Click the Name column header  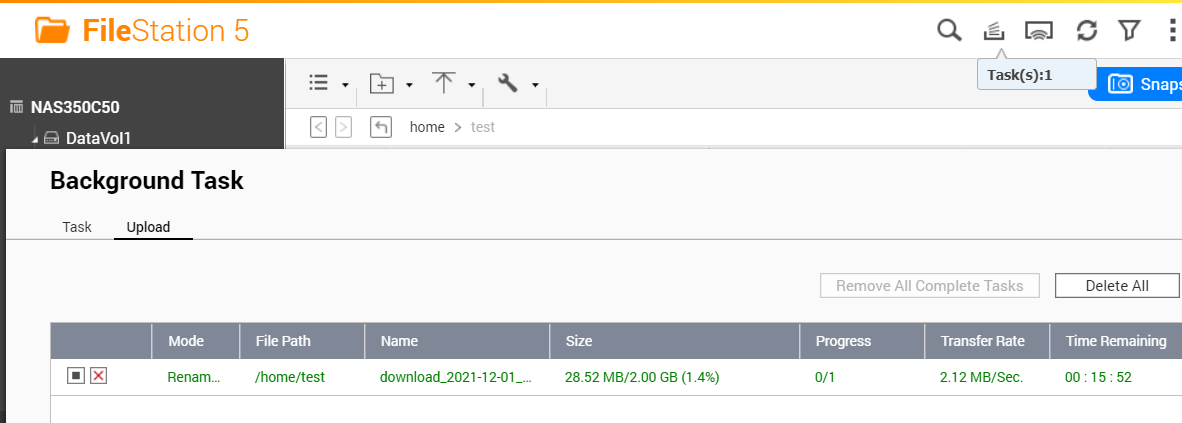pos(457,341)
